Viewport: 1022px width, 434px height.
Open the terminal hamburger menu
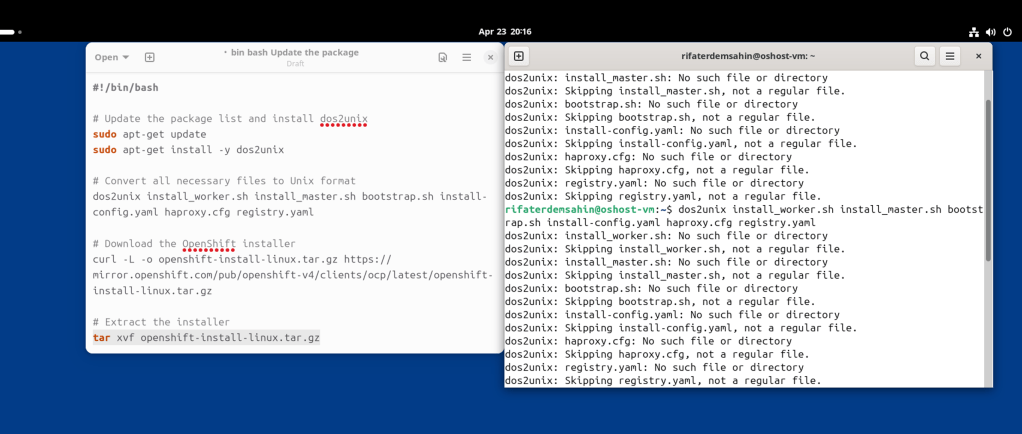click(950, 57)
